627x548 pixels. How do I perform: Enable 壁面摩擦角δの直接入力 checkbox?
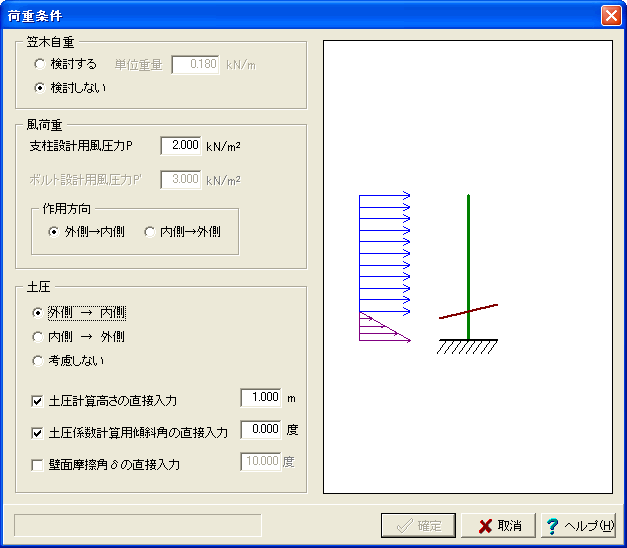(x=37, y=465)
